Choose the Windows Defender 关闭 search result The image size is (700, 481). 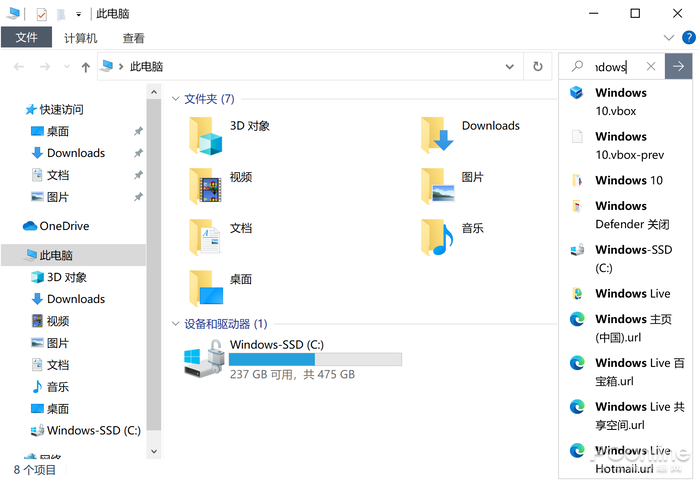(x=625, y=215)
